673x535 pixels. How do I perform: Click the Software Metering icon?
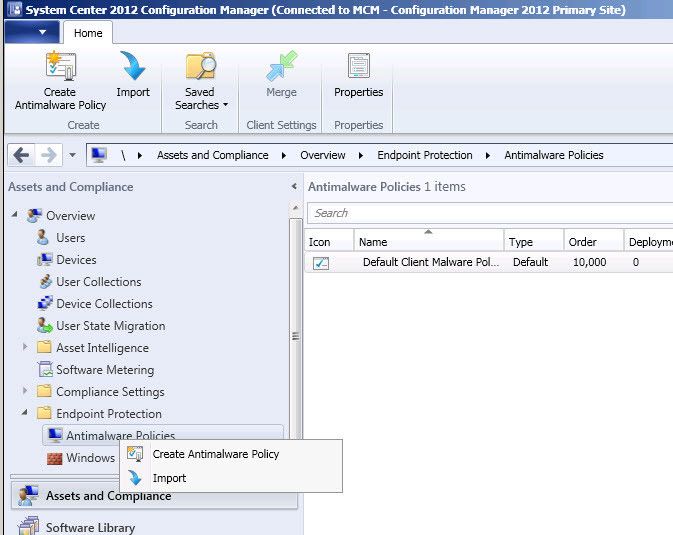point(45,369)
